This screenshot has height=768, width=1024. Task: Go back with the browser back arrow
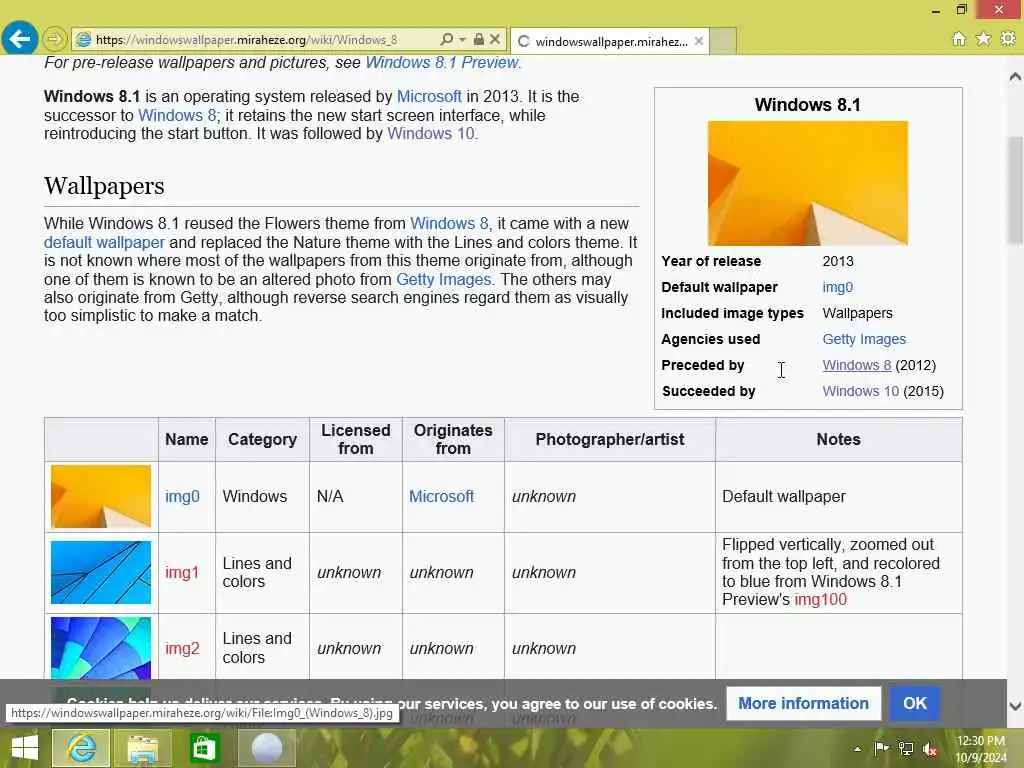[x=20, y=39]
